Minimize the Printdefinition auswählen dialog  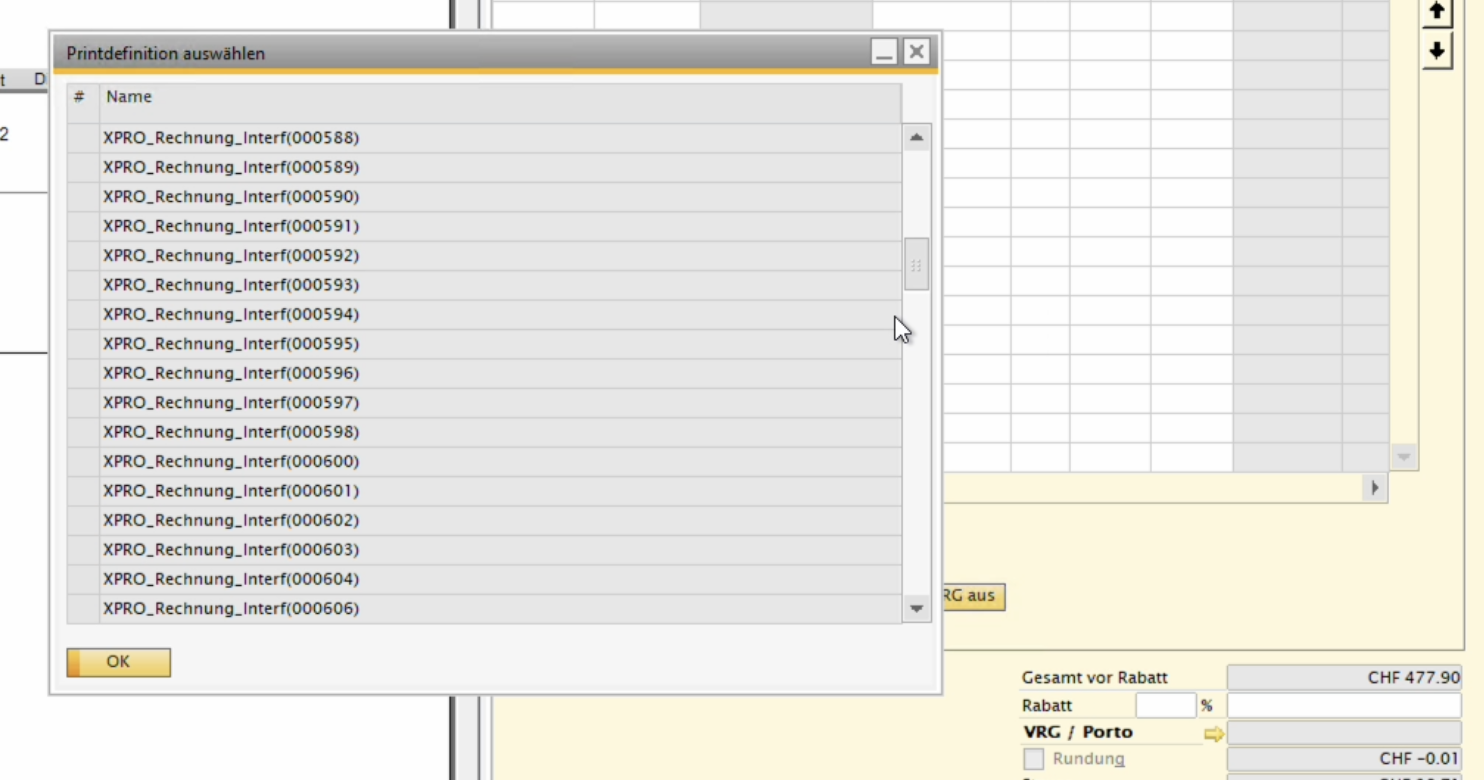pos(884,53)
